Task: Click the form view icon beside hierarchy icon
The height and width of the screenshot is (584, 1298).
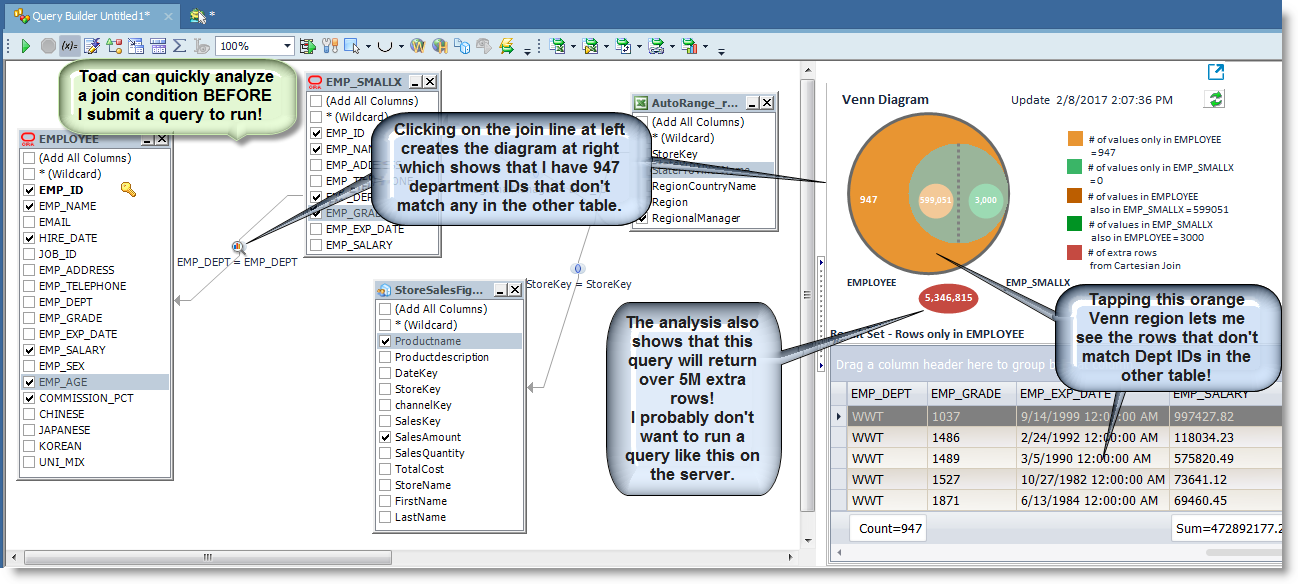Action: [x=135, y=46]
